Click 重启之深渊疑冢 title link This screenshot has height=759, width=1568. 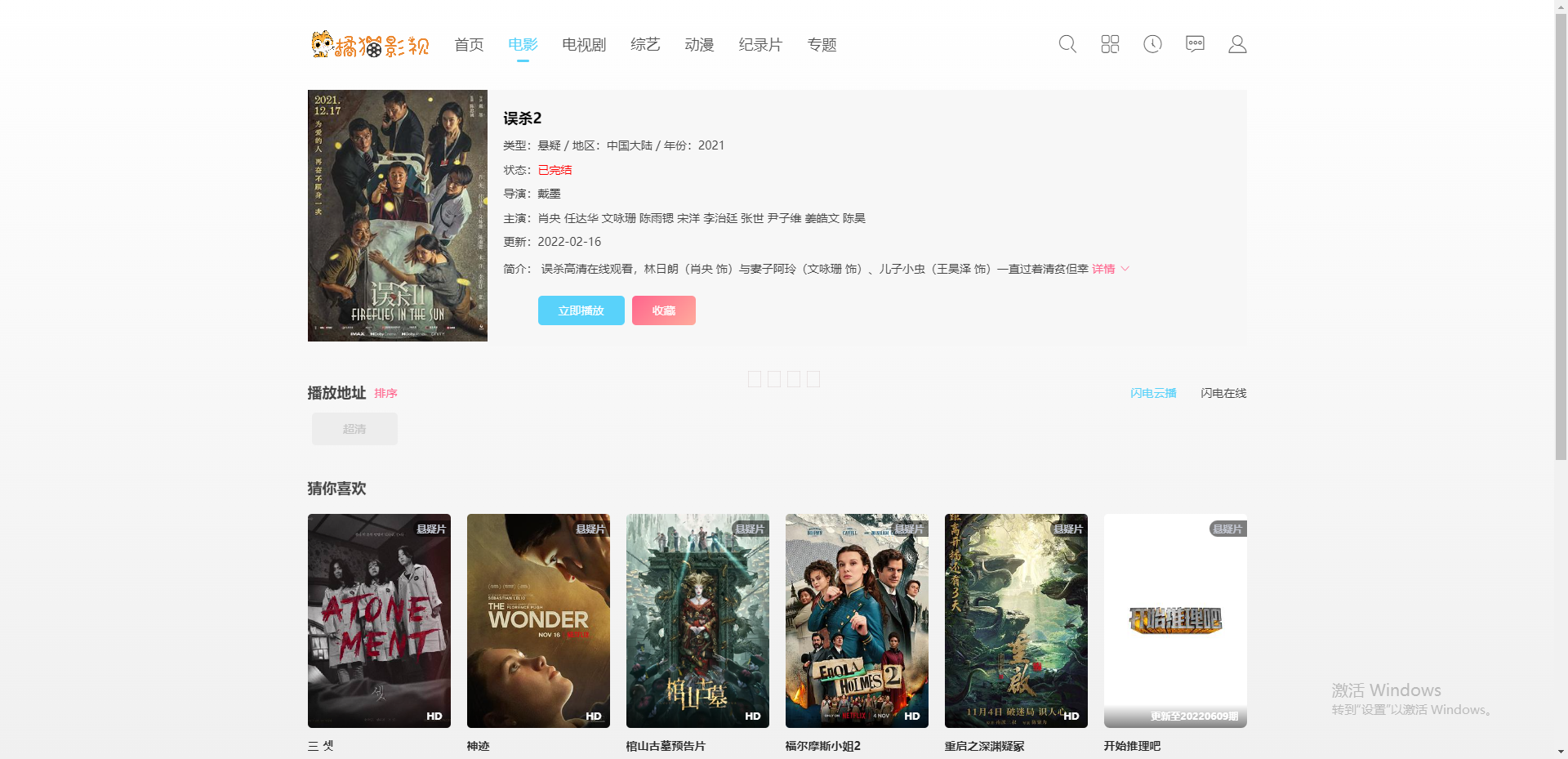pyautogui.click(x=984, y=746)
